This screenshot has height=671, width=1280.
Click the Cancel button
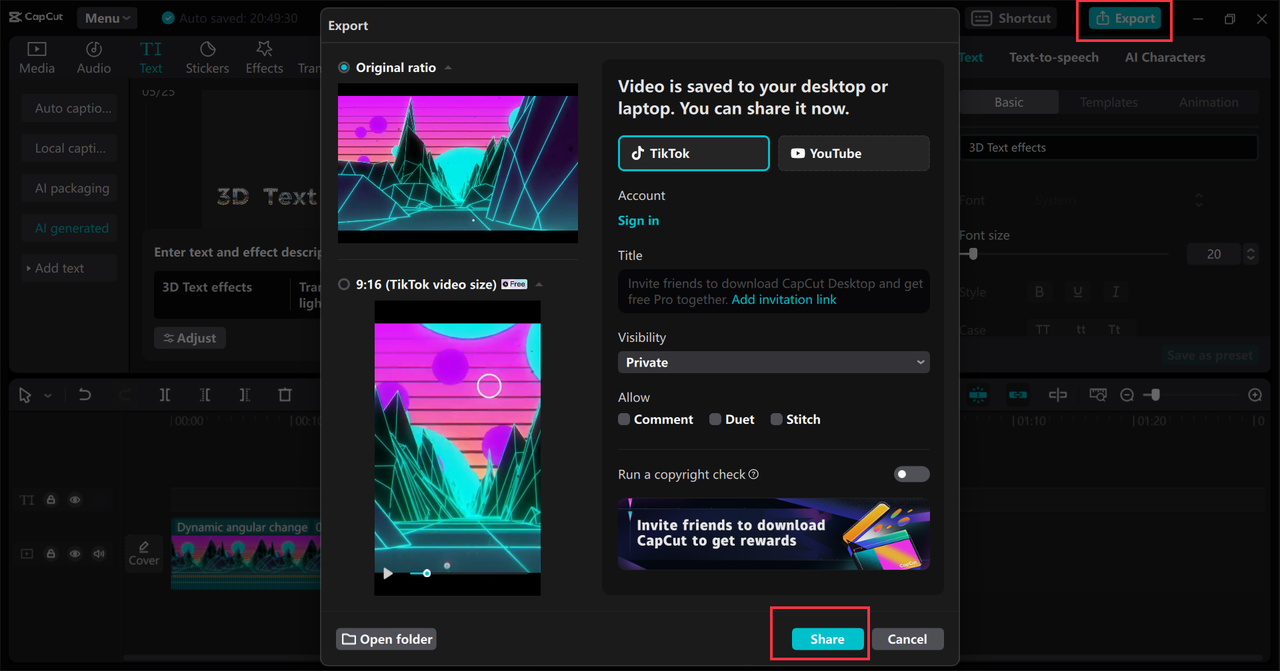click(907, 639)
